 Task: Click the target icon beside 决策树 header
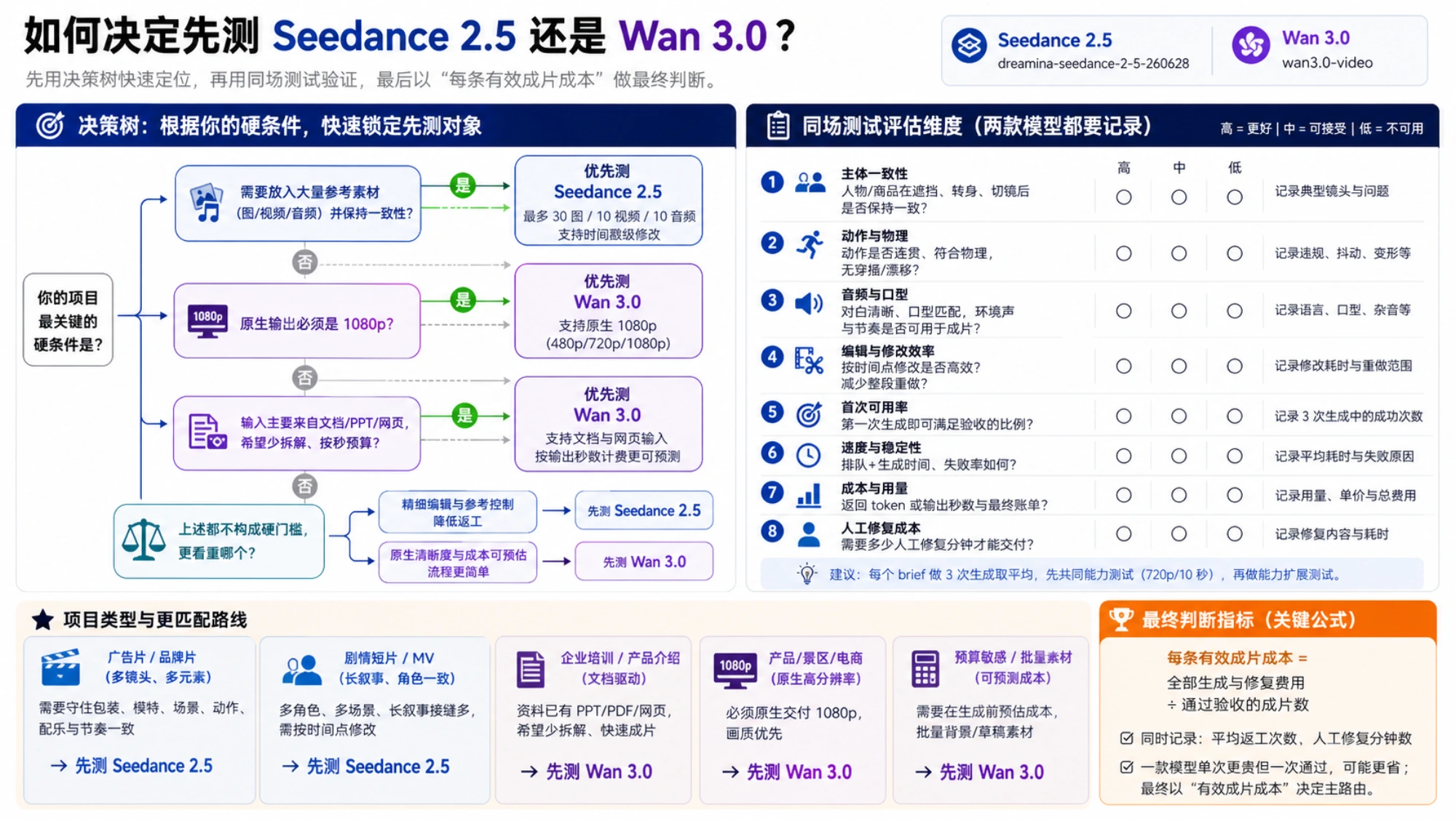(x=50, y=125)
